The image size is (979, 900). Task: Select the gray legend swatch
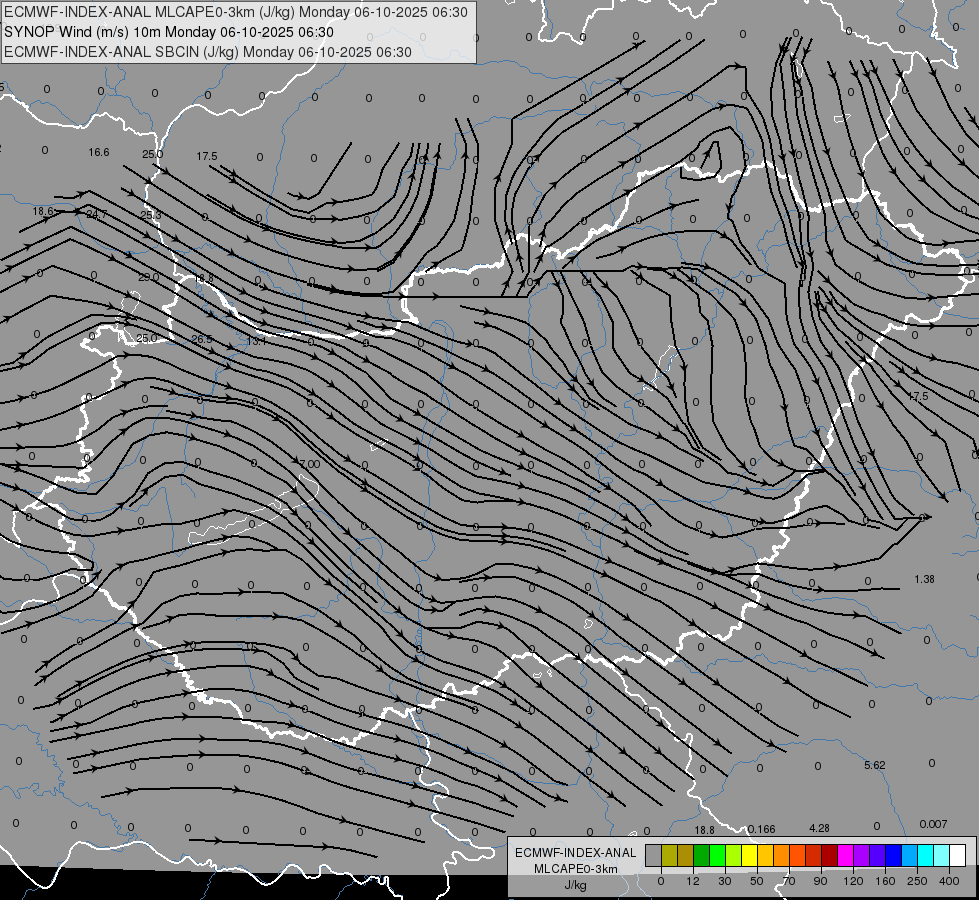pos(653,855)
